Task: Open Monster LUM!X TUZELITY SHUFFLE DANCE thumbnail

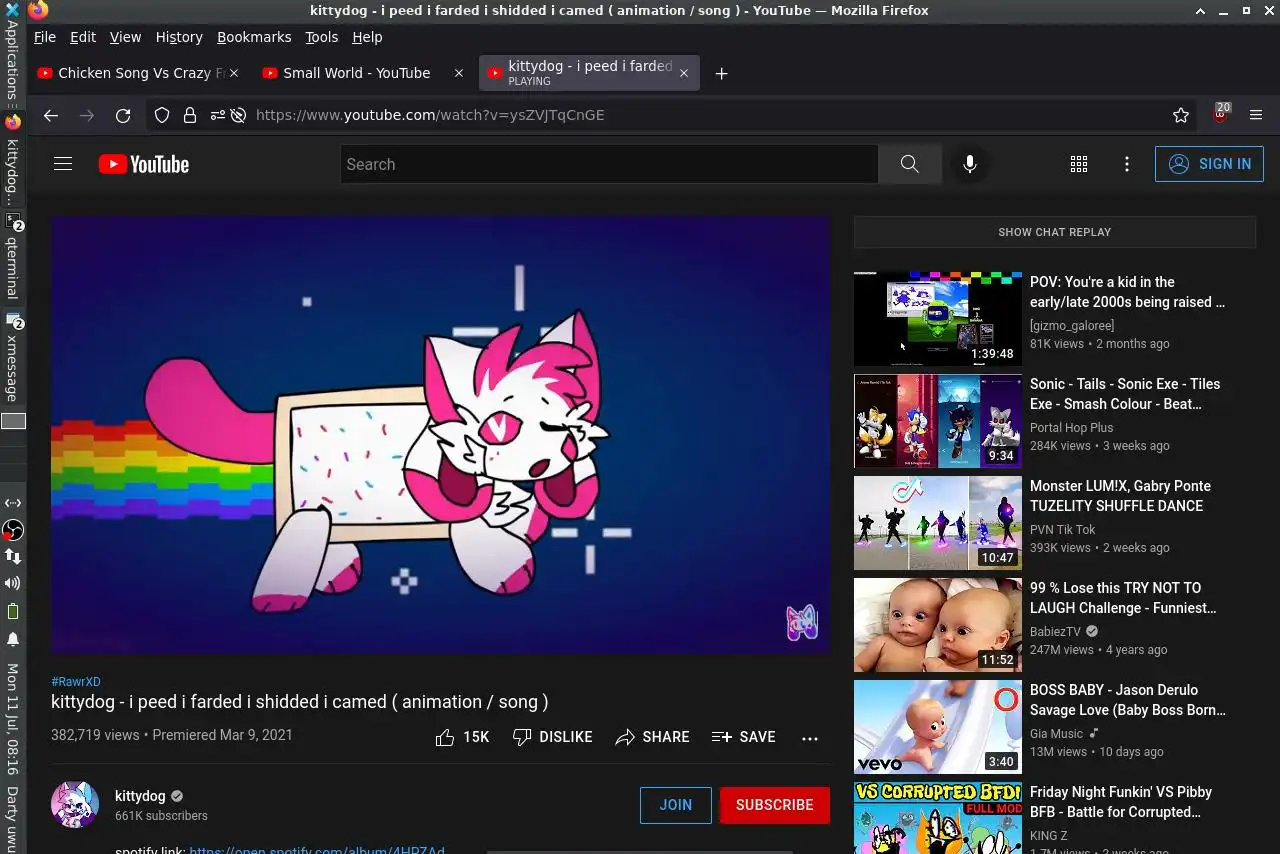Action: click(x=938, y=523)
